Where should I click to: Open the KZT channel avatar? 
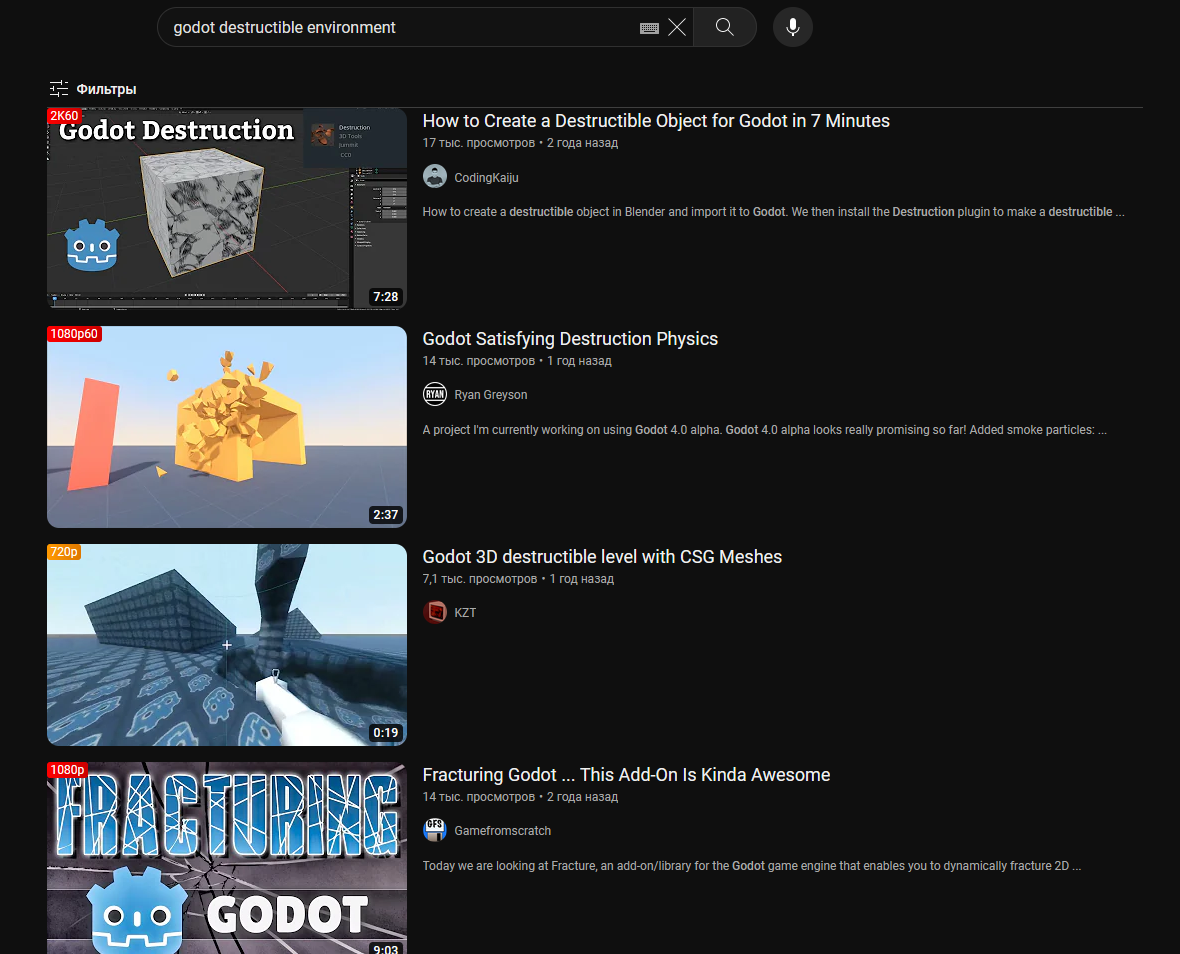[x=435, y=612]
